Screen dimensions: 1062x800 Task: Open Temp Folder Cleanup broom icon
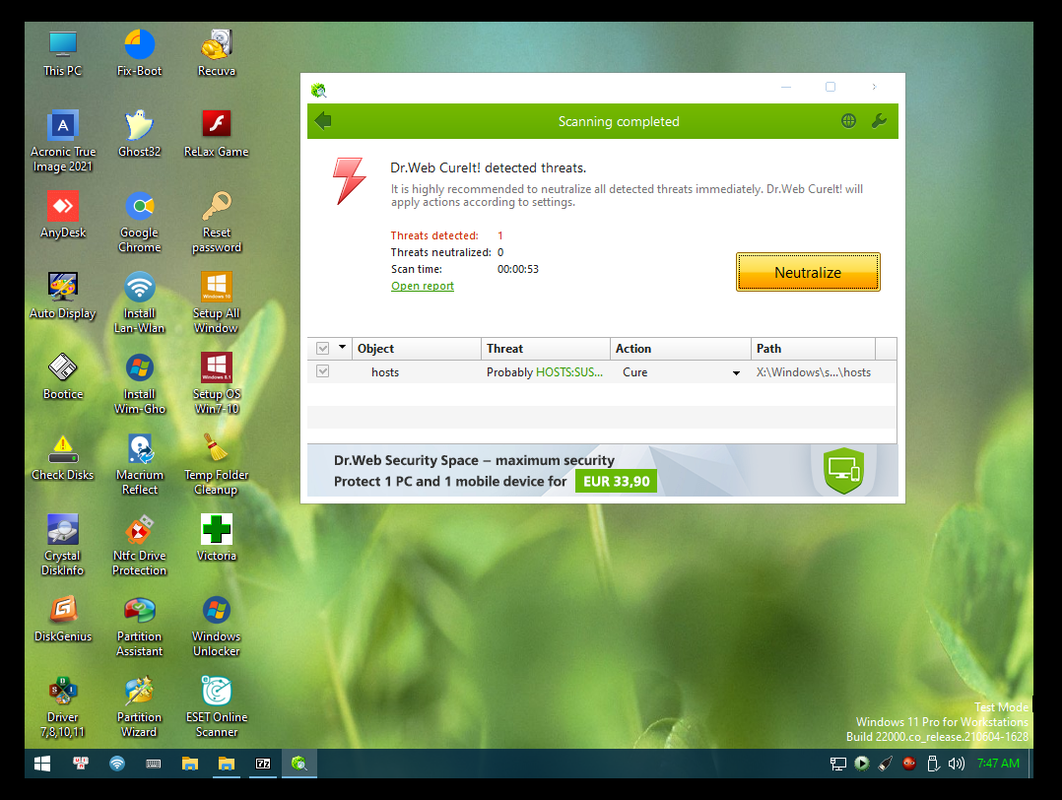pyautogui.click(x=217, y=465)
